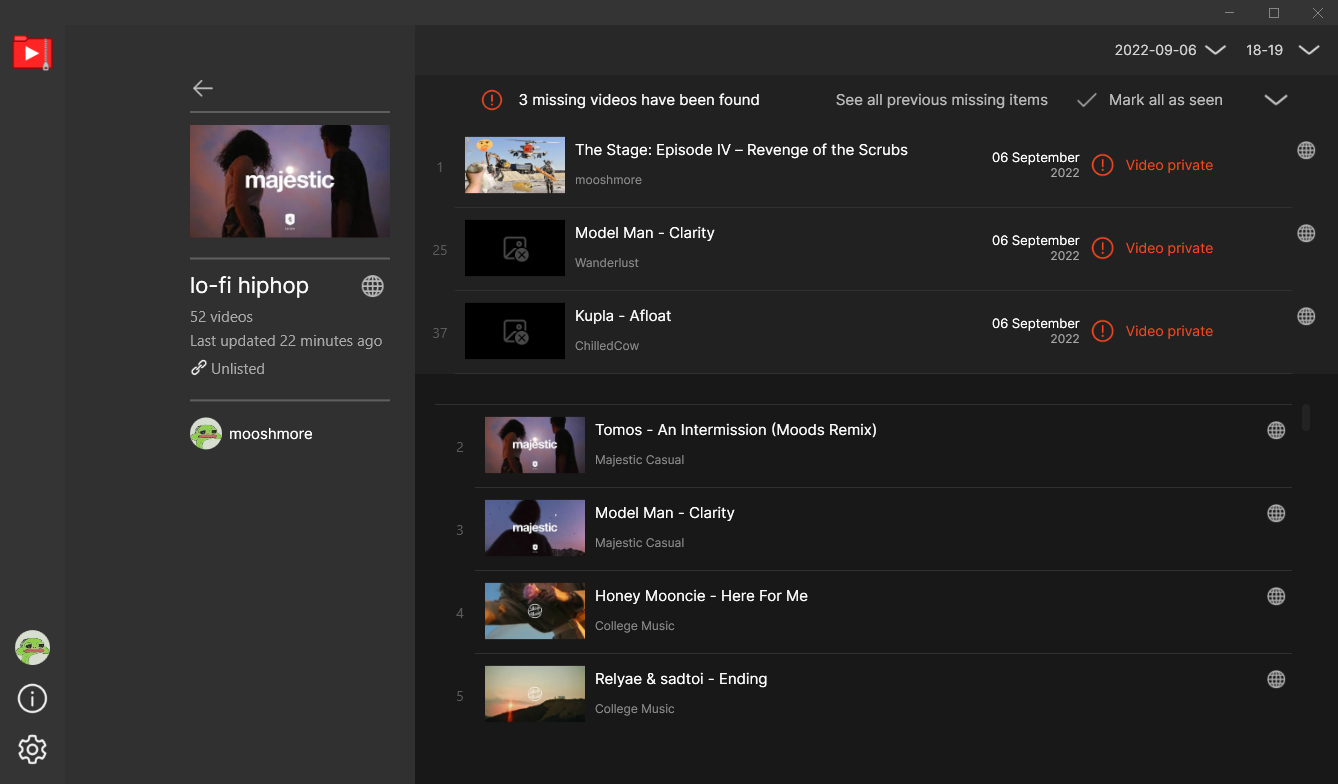Click the globe icon for Tomos - An Intermission
Viewport: 1338px width, 784px height.
pyautogui.click(x=1276, y=430)
